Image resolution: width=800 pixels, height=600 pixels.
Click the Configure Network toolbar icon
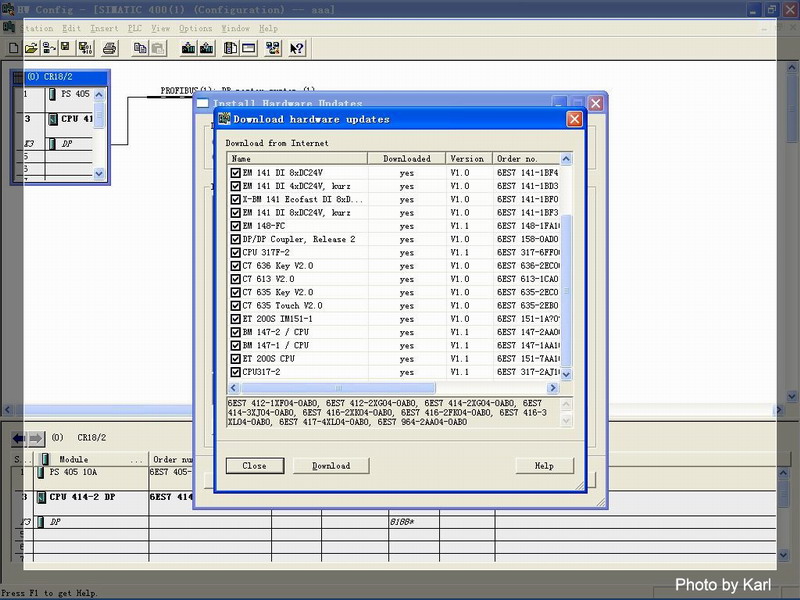pyautogui.click(x=273, y=48)
